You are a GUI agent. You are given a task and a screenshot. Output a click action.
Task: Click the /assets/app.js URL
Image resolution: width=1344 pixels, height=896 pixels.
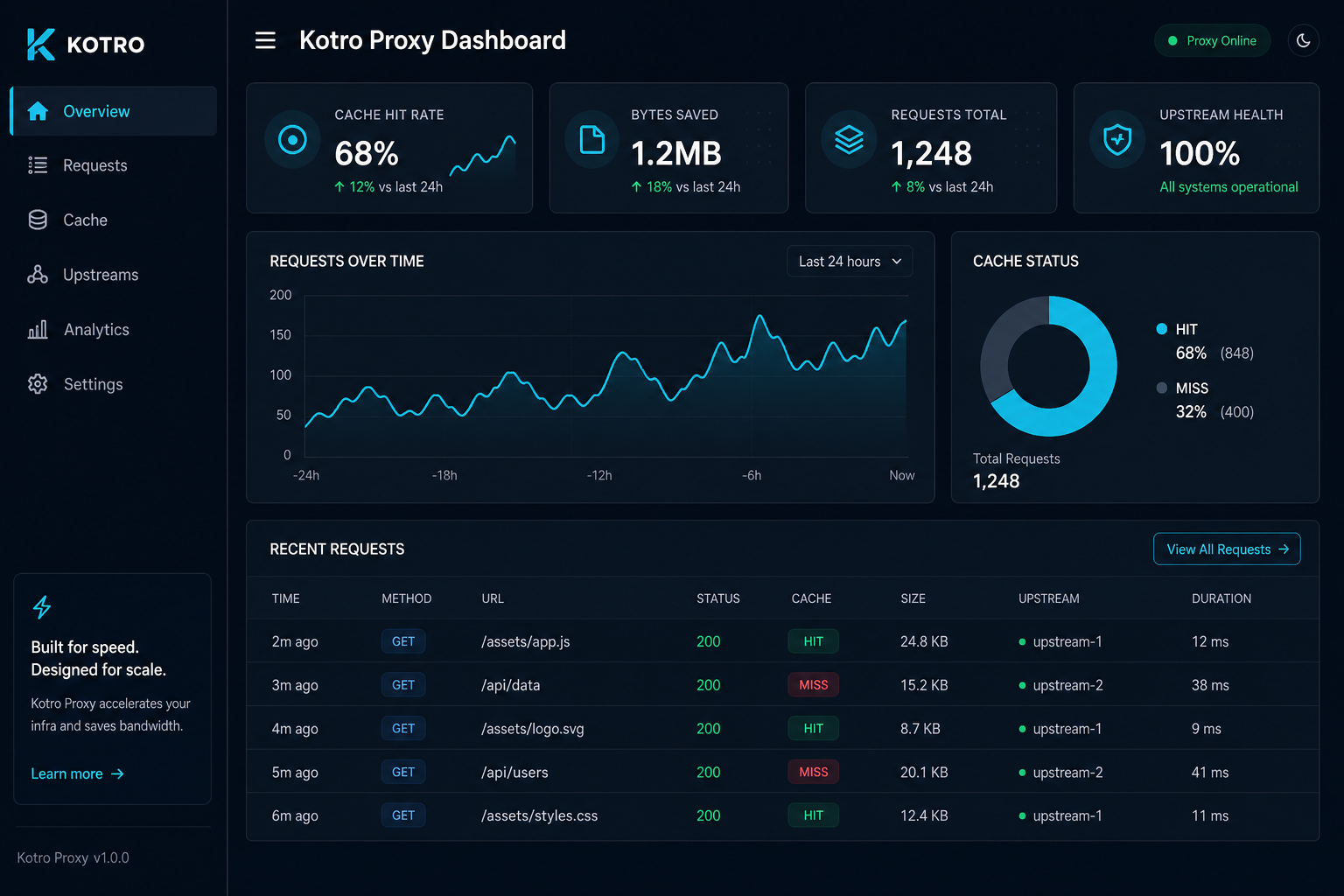[x=525, y=641]
